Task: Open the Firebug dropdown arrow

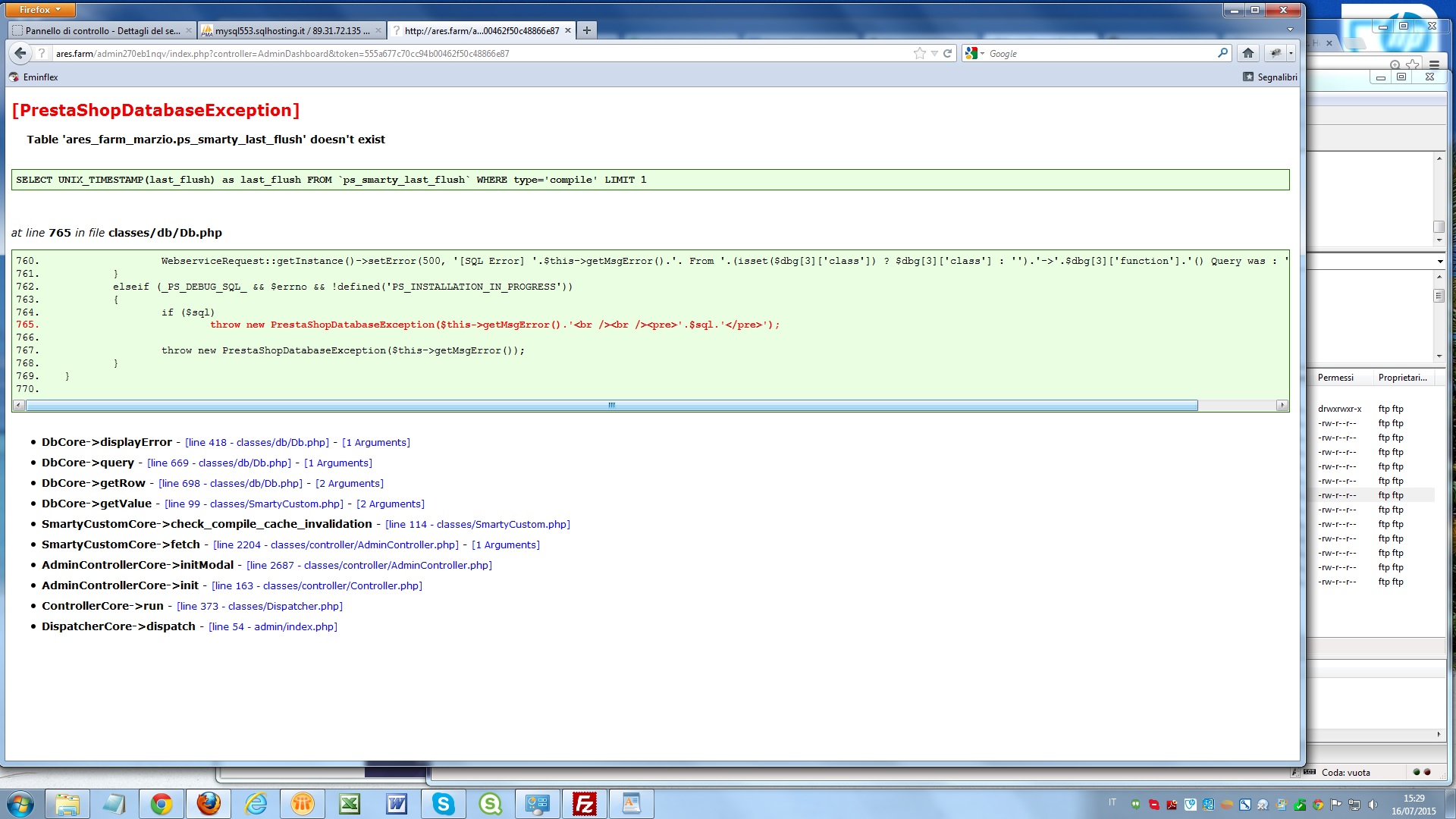Action: 1291,53
